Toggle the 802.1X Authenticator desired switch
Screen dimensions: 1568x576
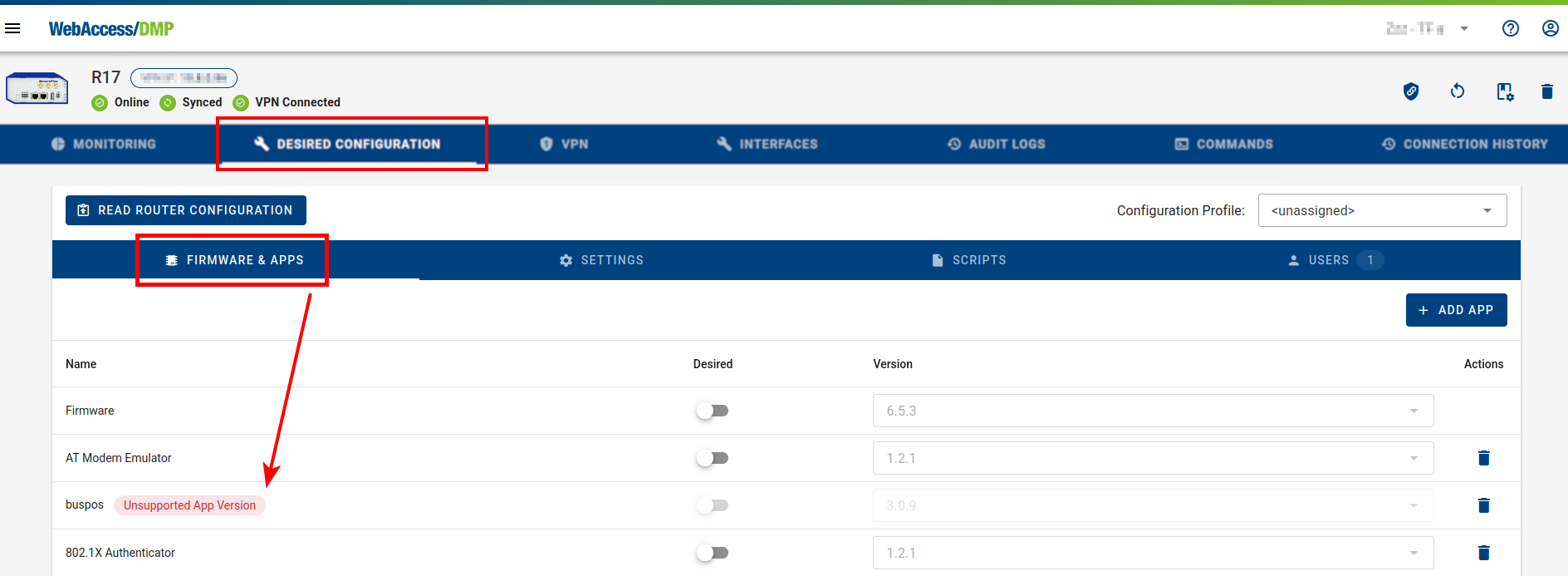point(713,553)
